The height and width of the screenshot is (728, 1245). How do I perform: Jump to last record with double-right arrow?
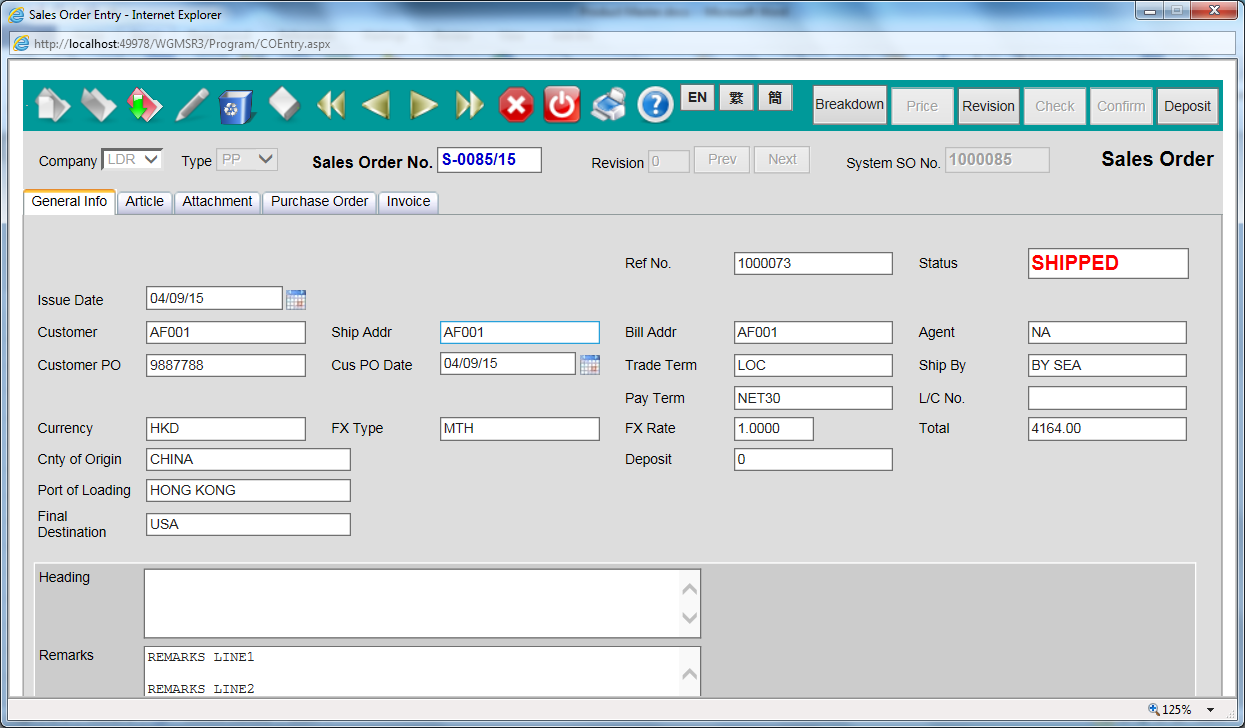469,105
